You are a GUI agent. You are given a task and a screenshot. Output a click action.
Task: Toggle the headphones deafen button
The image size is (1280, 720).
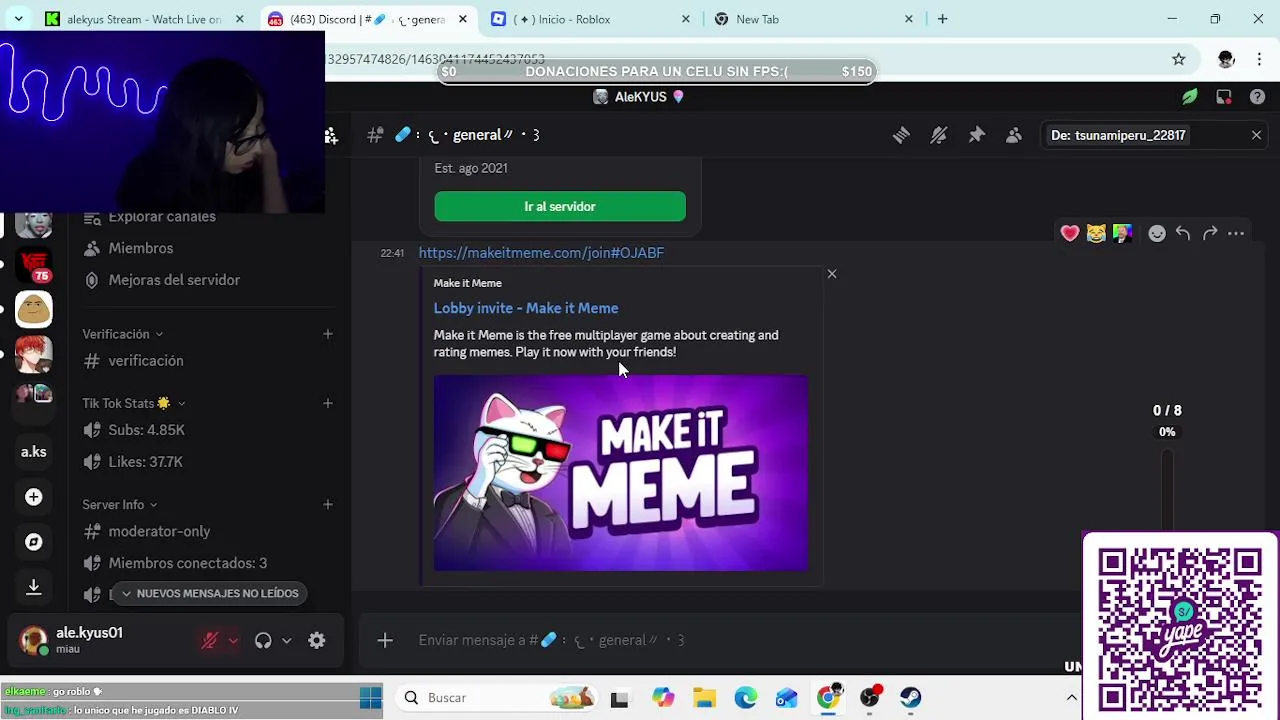coord(263,641)
